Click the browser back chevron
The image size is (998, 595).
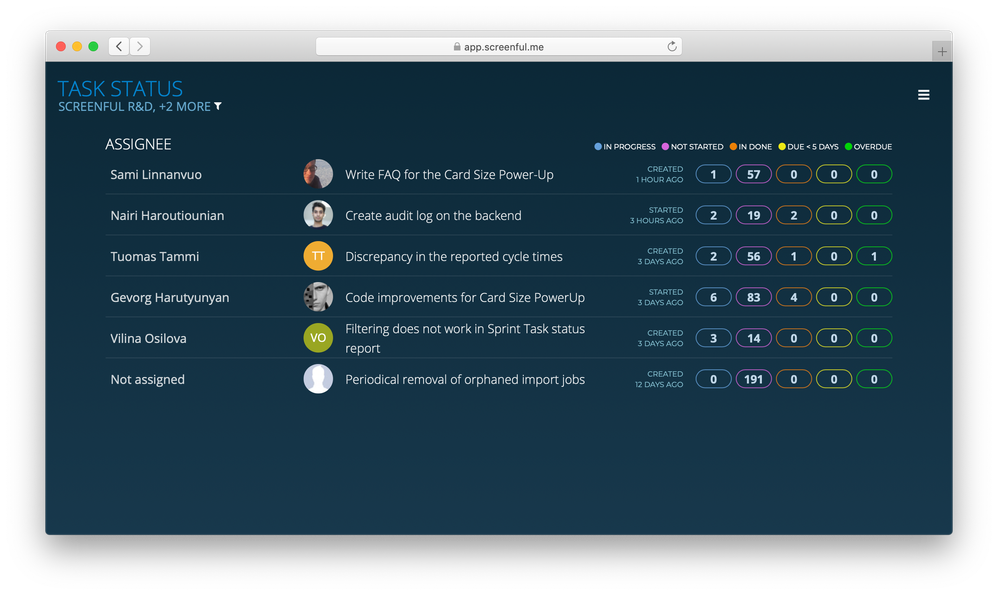(x=118, y=45)
